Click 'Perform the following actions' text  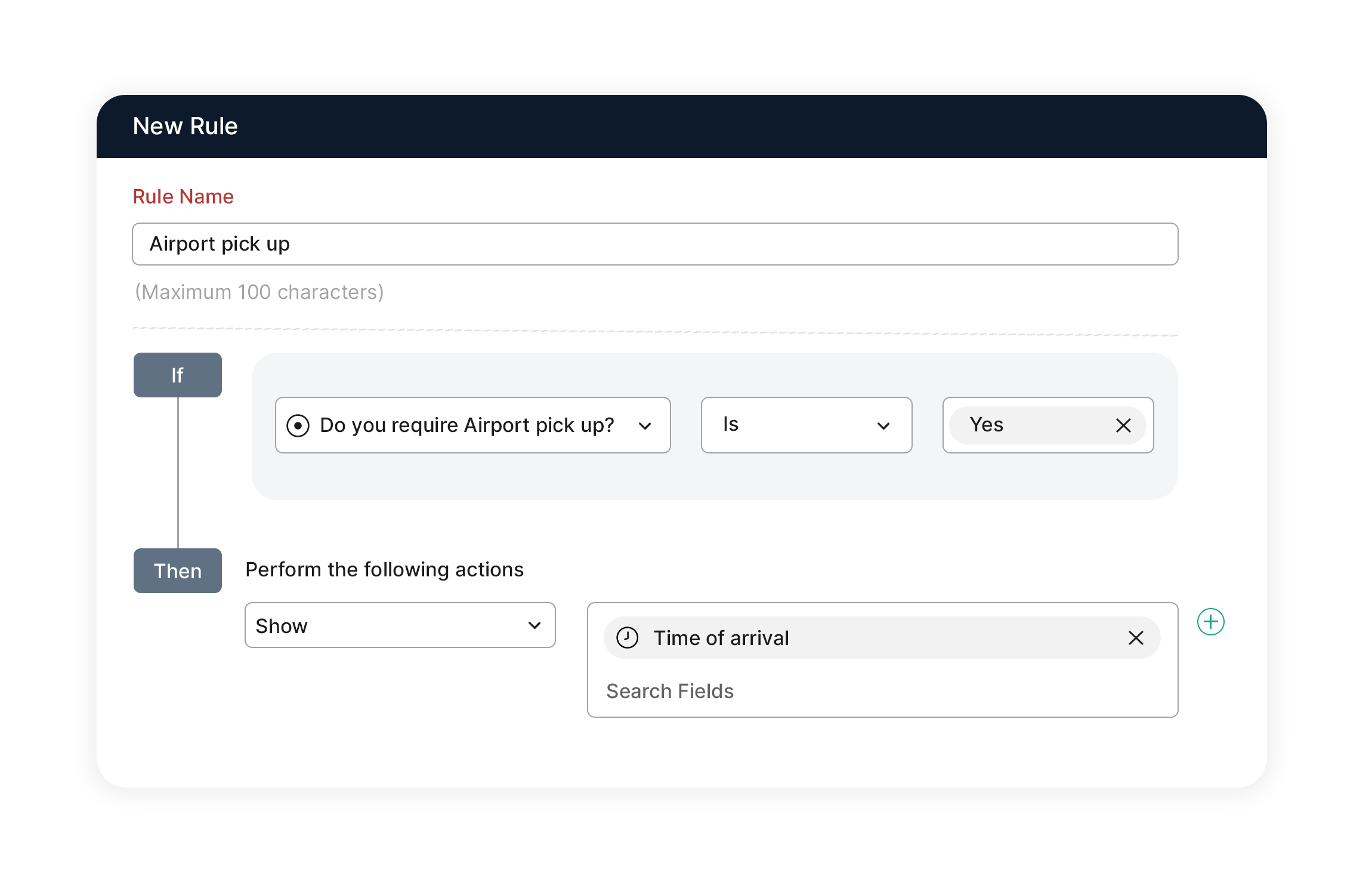[x=385, y=570]
